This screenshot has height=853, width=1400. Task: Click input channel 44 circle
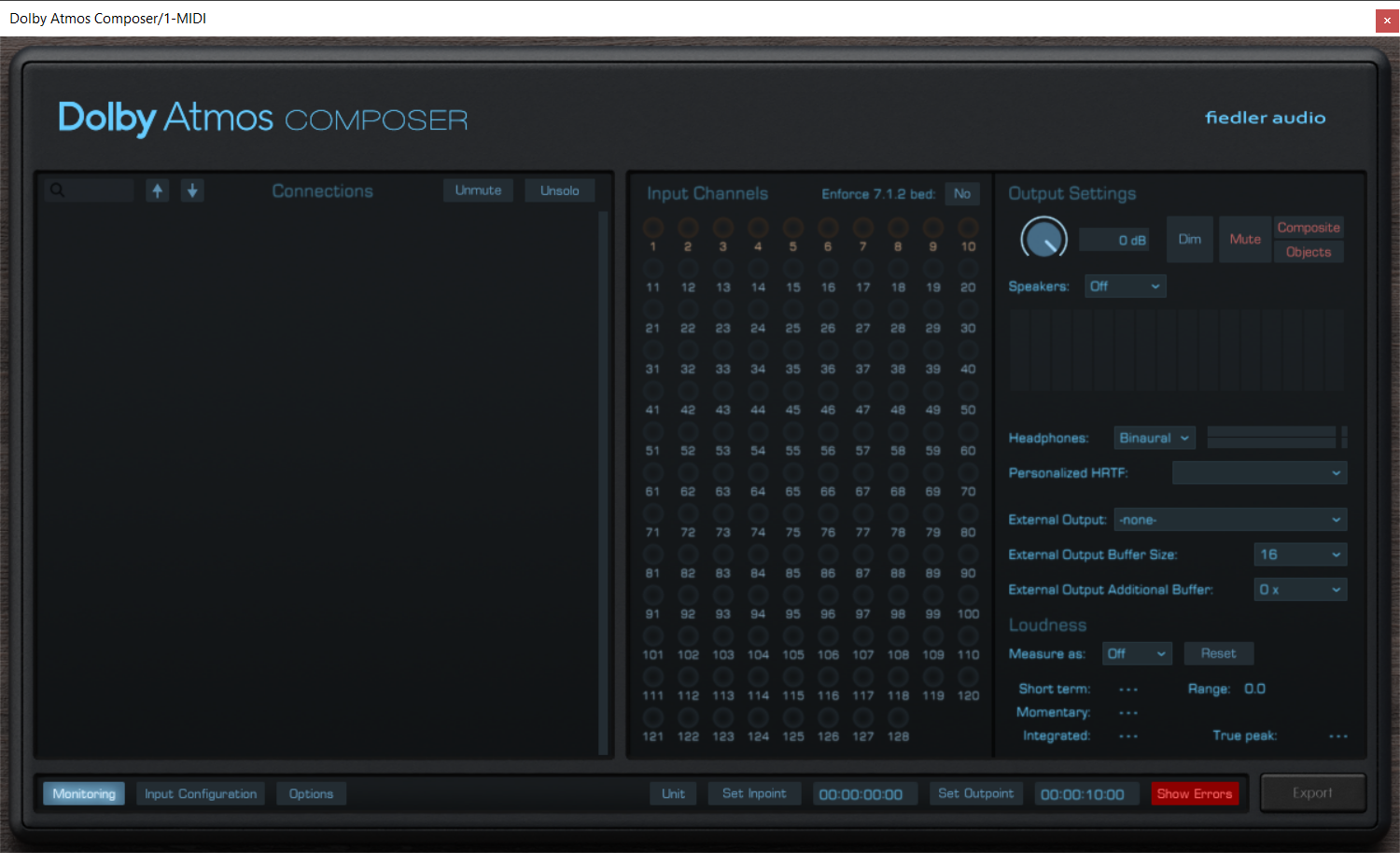[758, 390]
